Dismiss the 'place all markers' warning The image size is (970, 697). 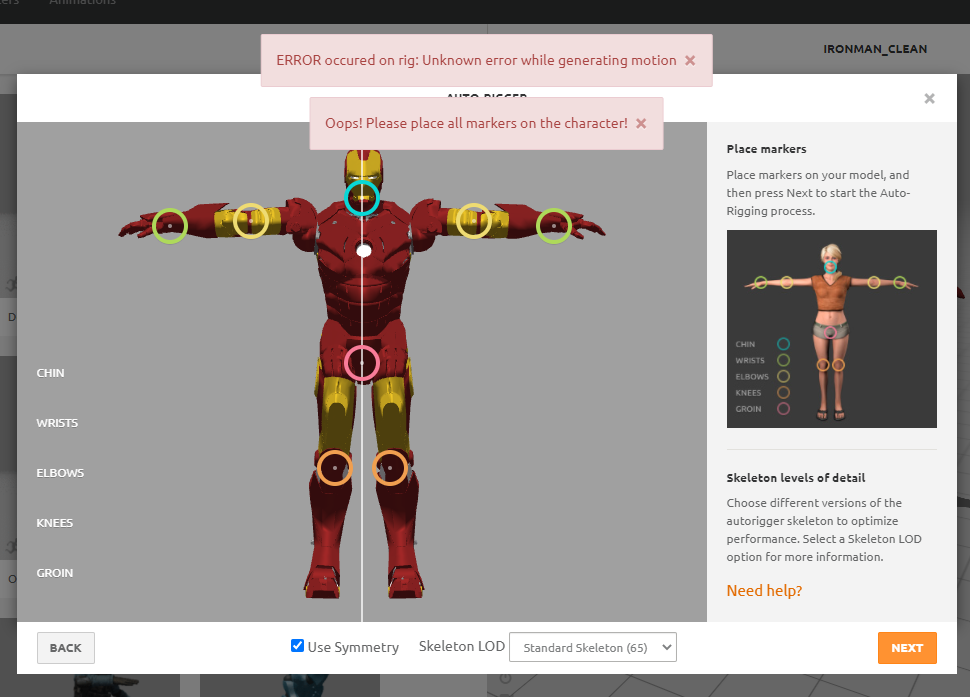641,123
